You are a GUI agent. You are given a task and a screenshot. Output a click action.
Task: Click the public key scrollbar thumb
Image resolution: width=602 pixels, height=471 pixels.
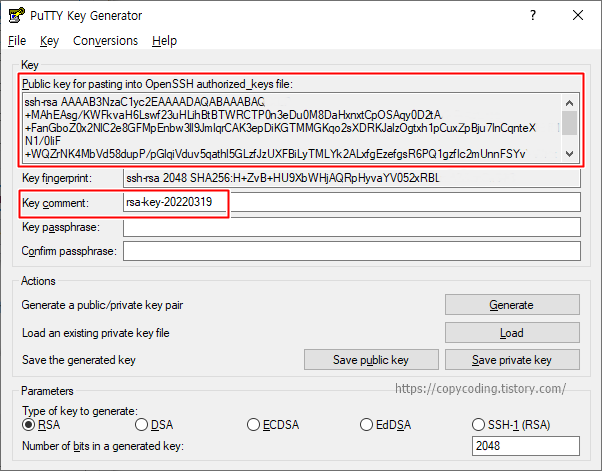click(x=570, y=123)
